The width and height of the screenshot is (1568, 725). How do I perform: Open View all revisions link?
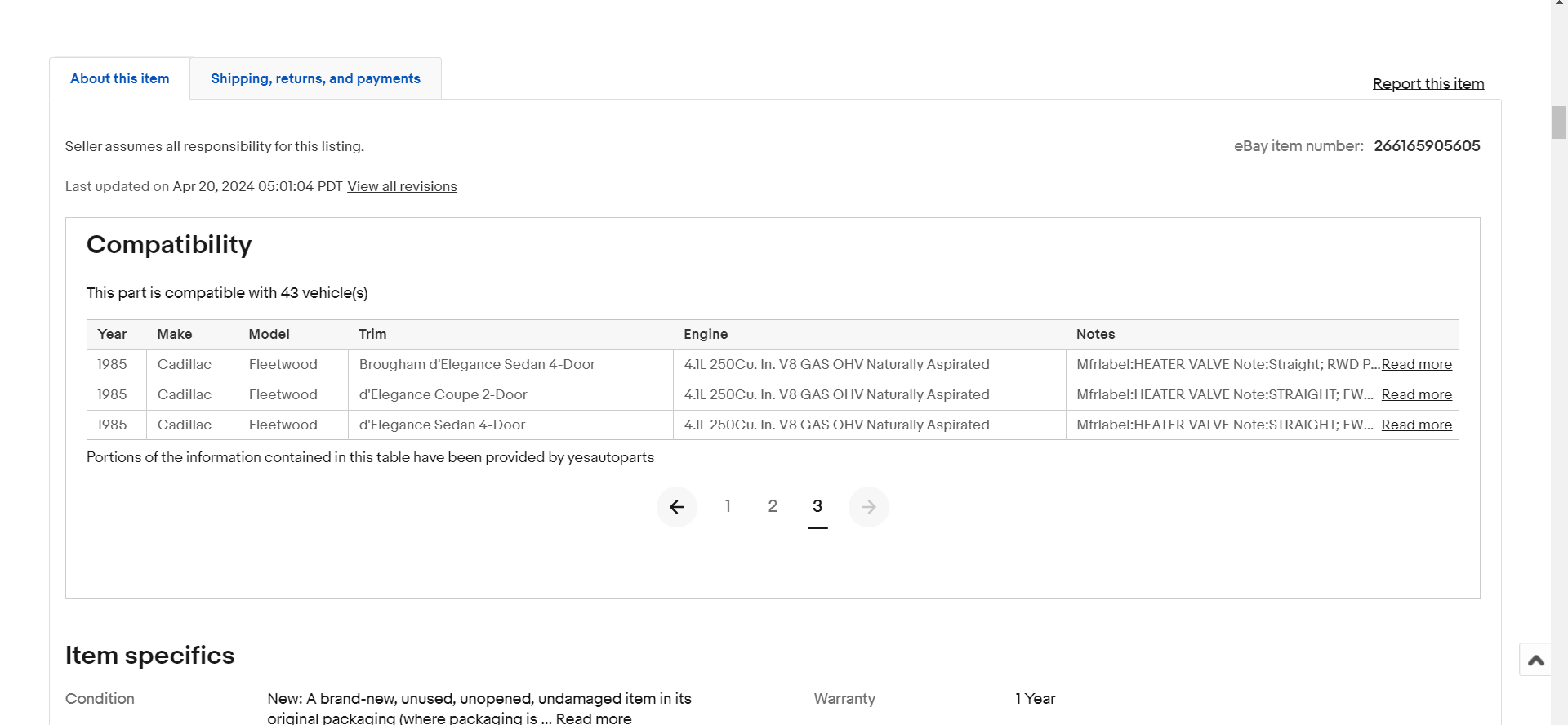(x=402, y=186)
